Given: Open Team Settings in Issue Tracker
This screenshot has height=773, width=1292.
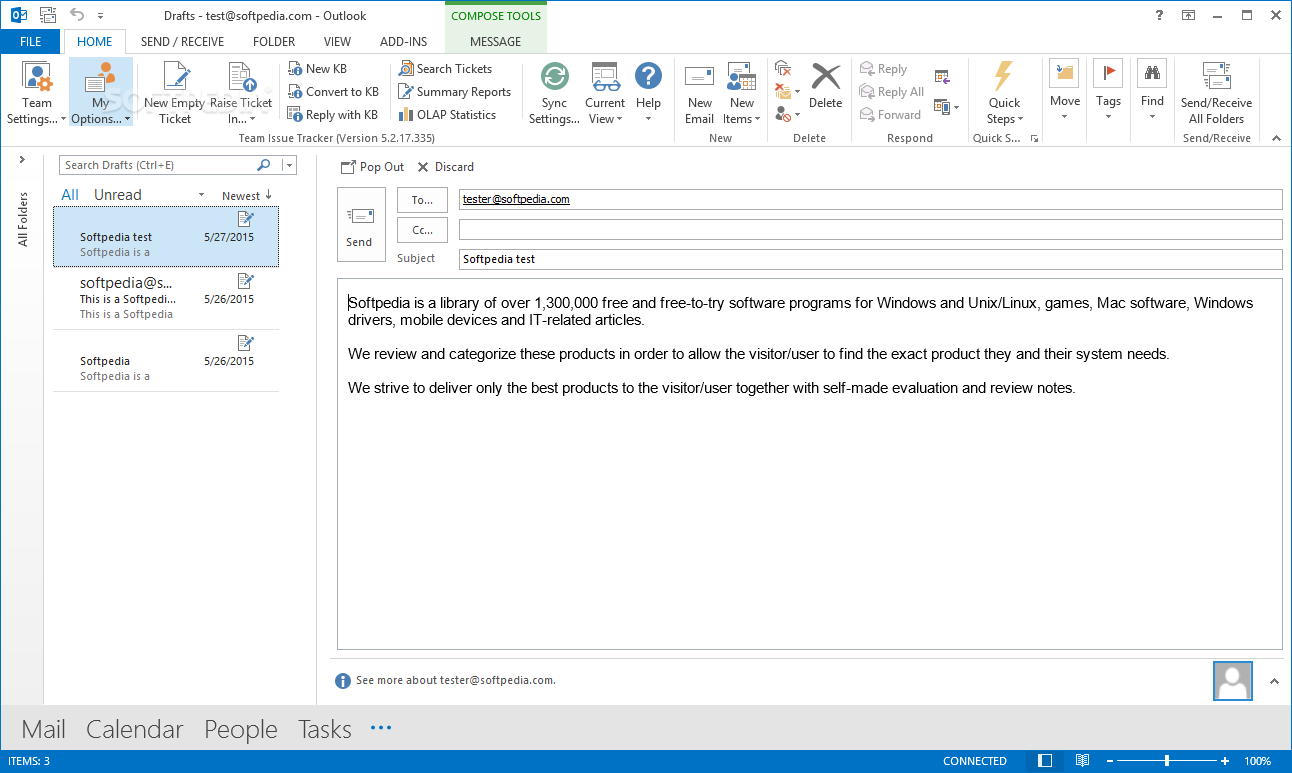Looking at the screenshot, I should click(37, 93).
